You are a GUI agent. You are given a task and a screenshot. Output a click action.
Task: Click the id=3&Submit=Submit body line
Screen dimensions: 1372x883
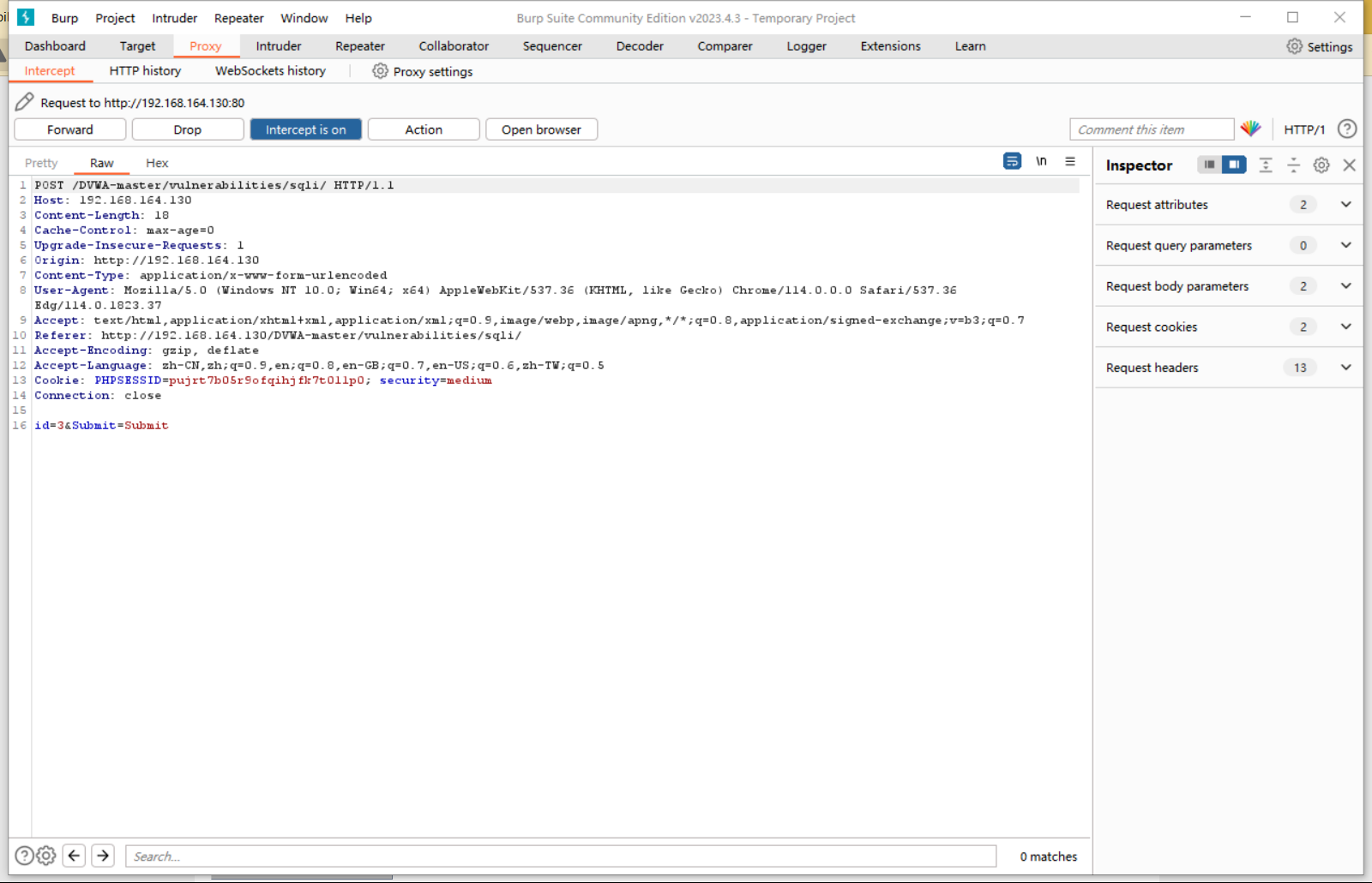[x=101, y=425]
